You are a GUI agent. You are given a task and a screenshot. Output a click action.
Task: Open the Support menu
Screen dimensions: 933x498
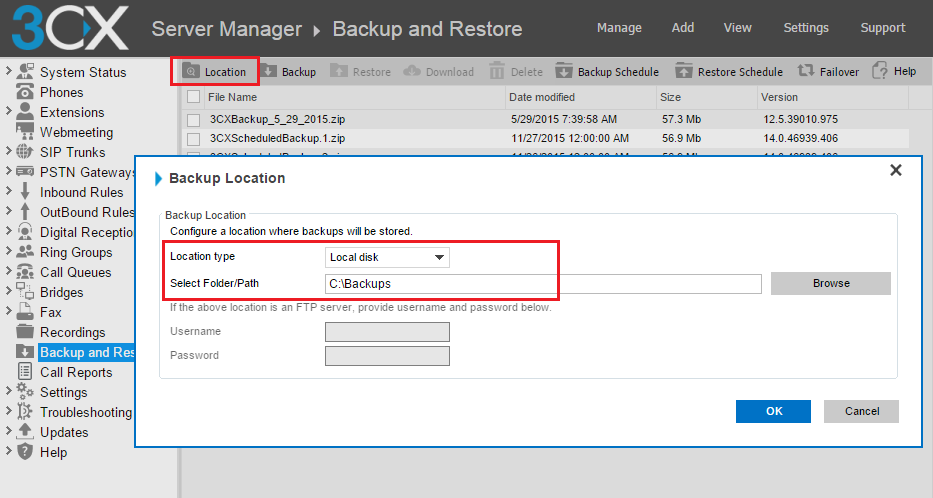(882, 28)
